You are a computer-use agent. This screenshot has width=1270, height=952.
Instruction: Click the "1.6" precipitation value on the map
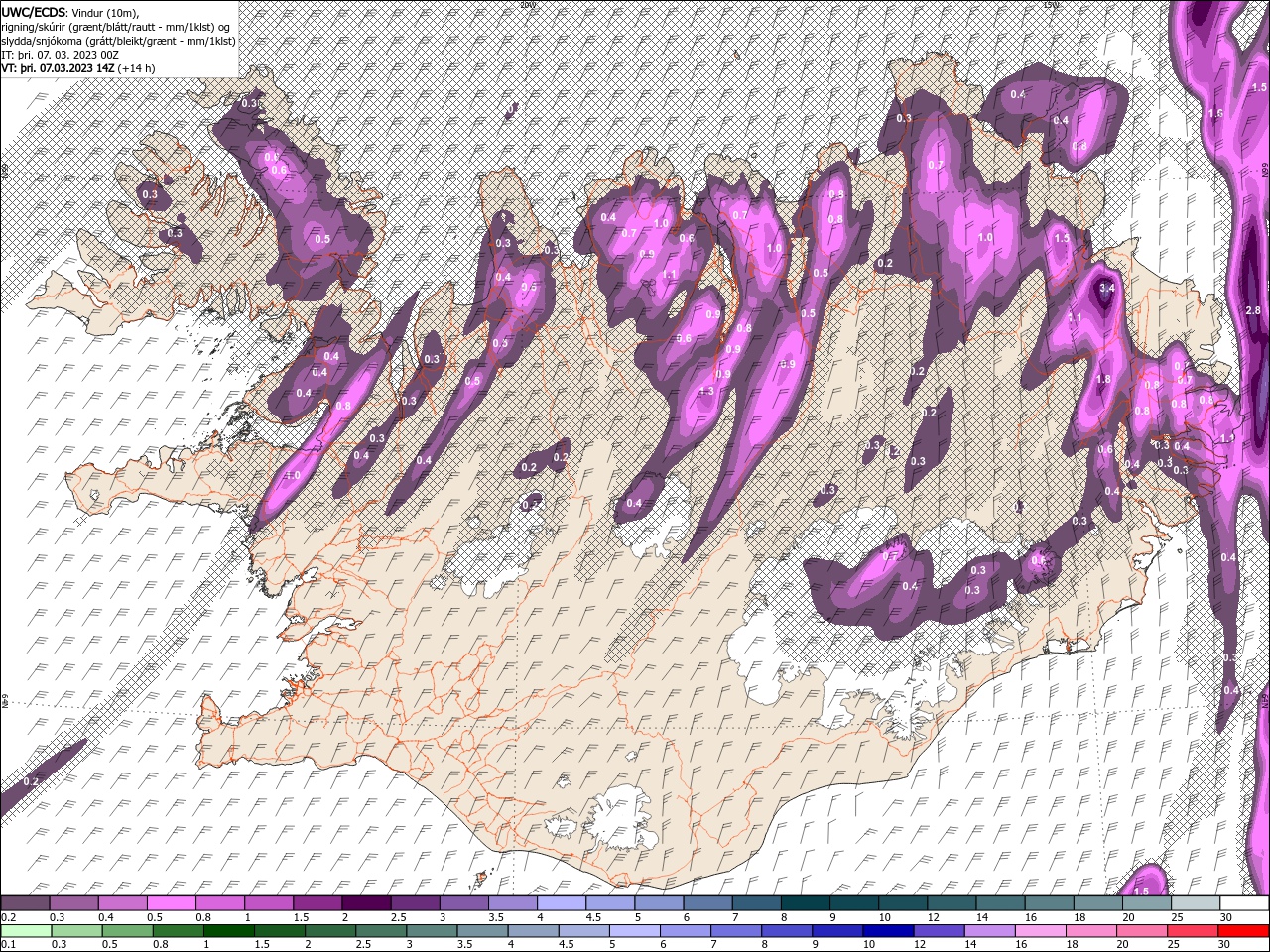(1215, 113)
